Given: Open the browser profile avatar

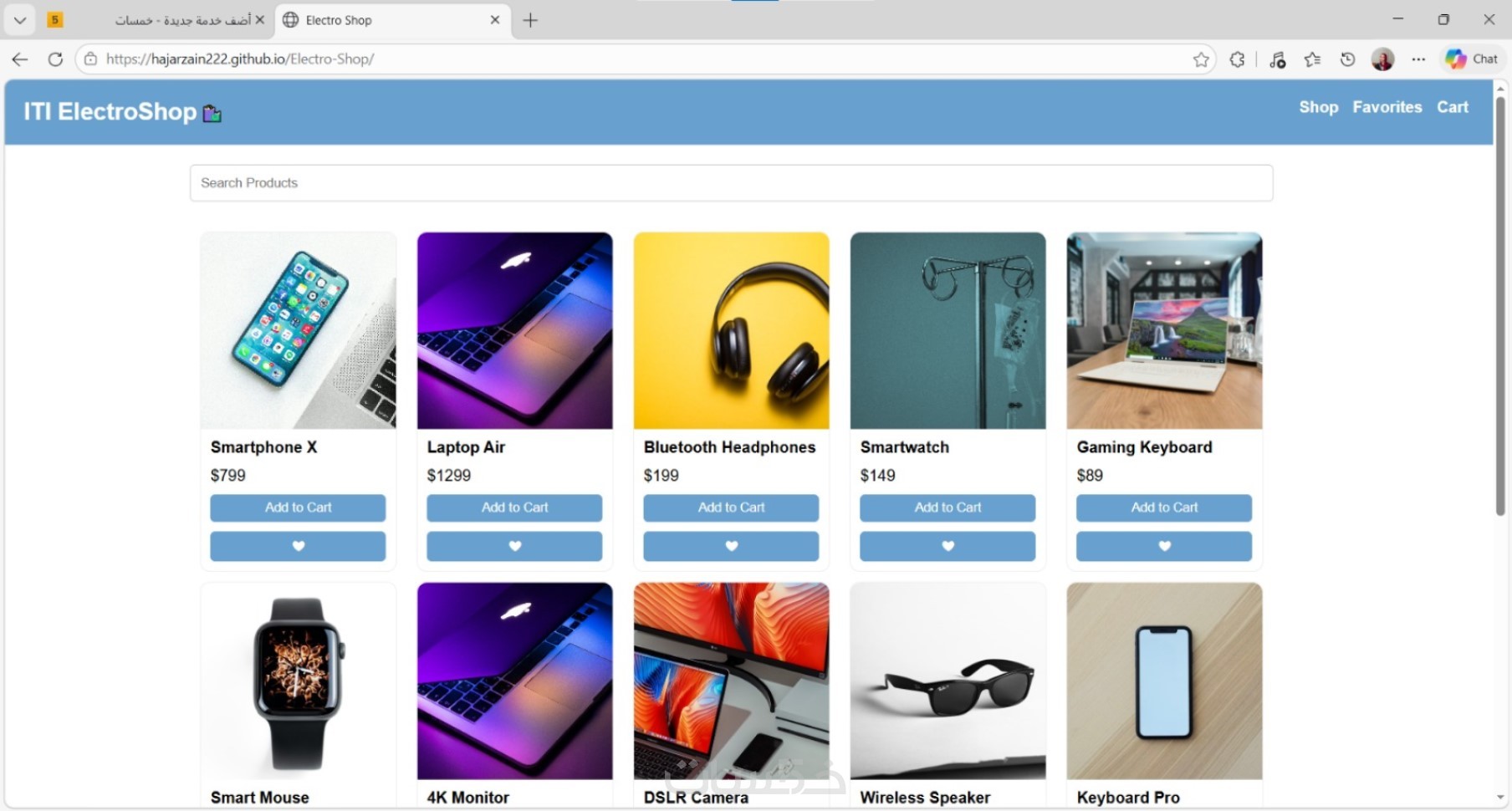Looking at the screenshot, I should point(1382,59).
